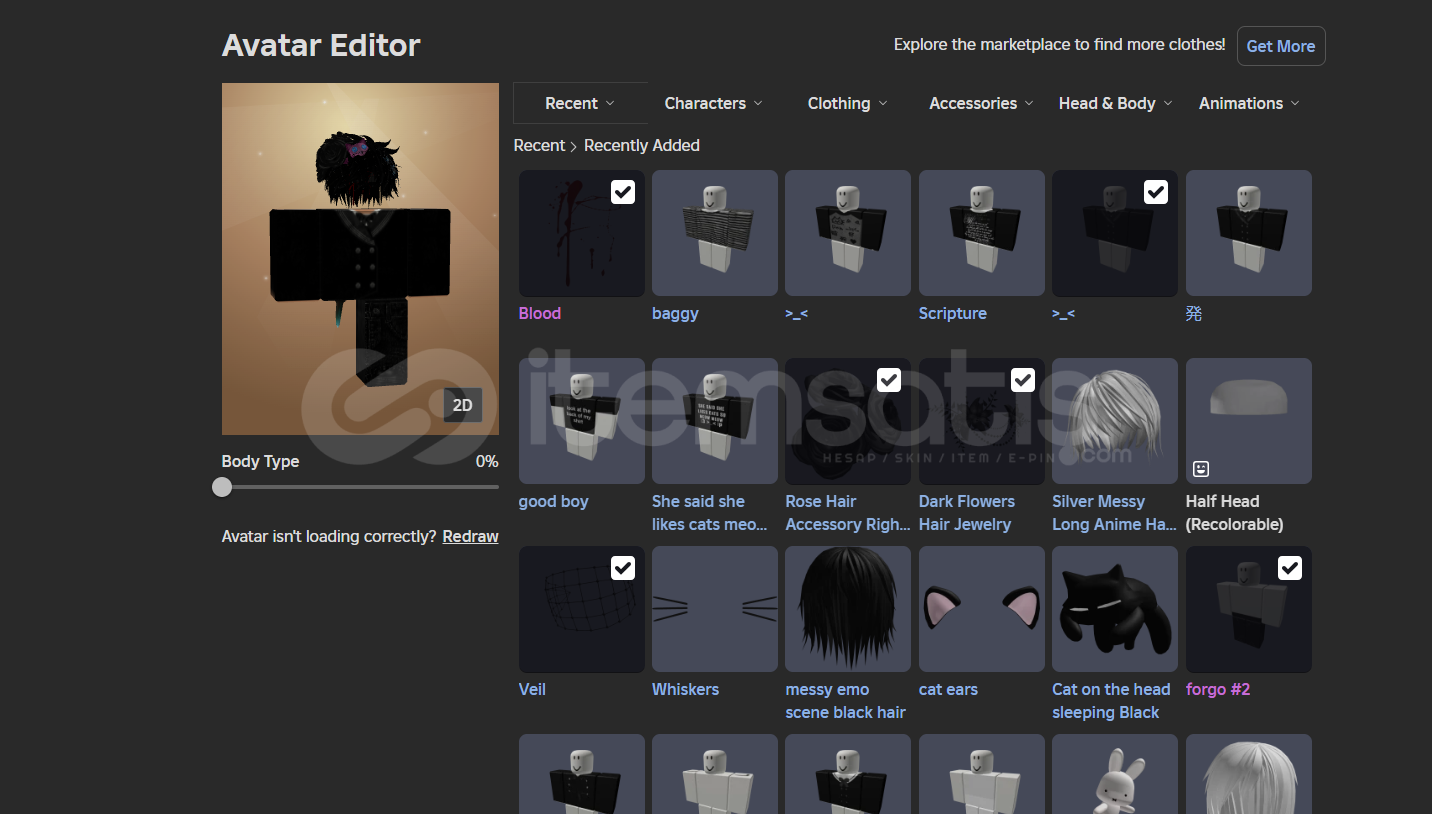
Task: Open the Blood item name link
Action: click(x=540, y=313)
